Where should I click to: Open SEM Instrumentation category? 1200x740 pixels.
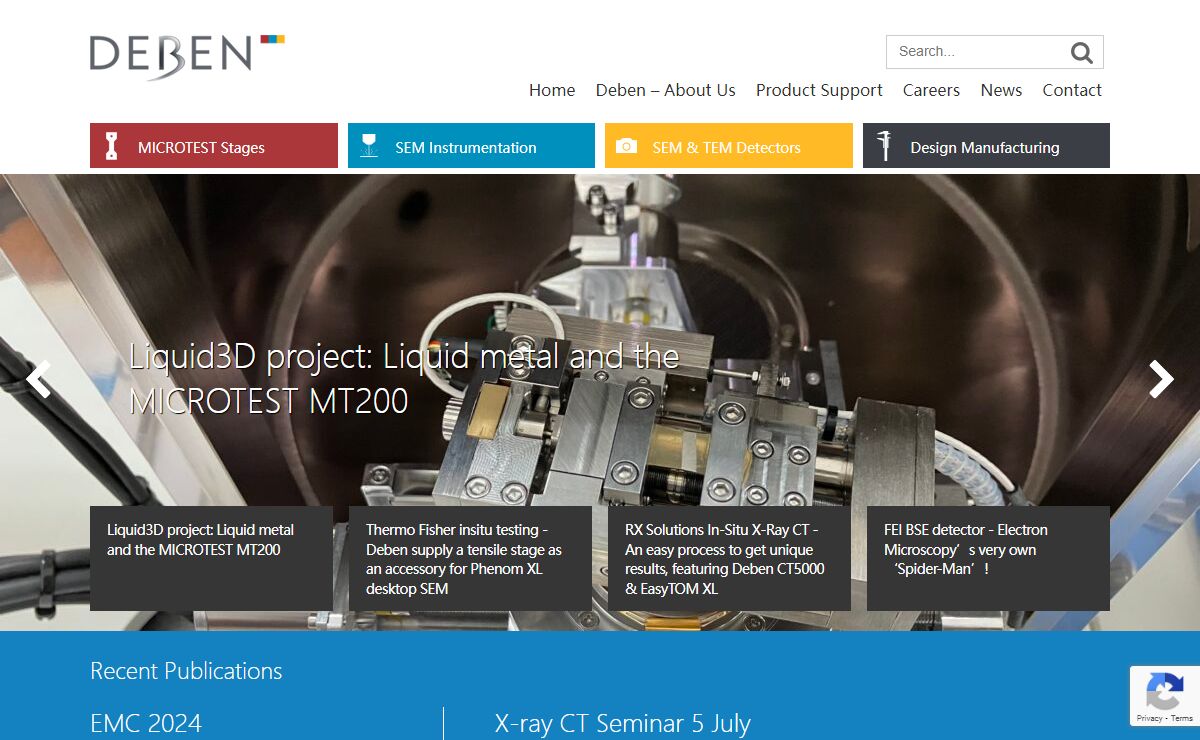[x=471, y=146]
